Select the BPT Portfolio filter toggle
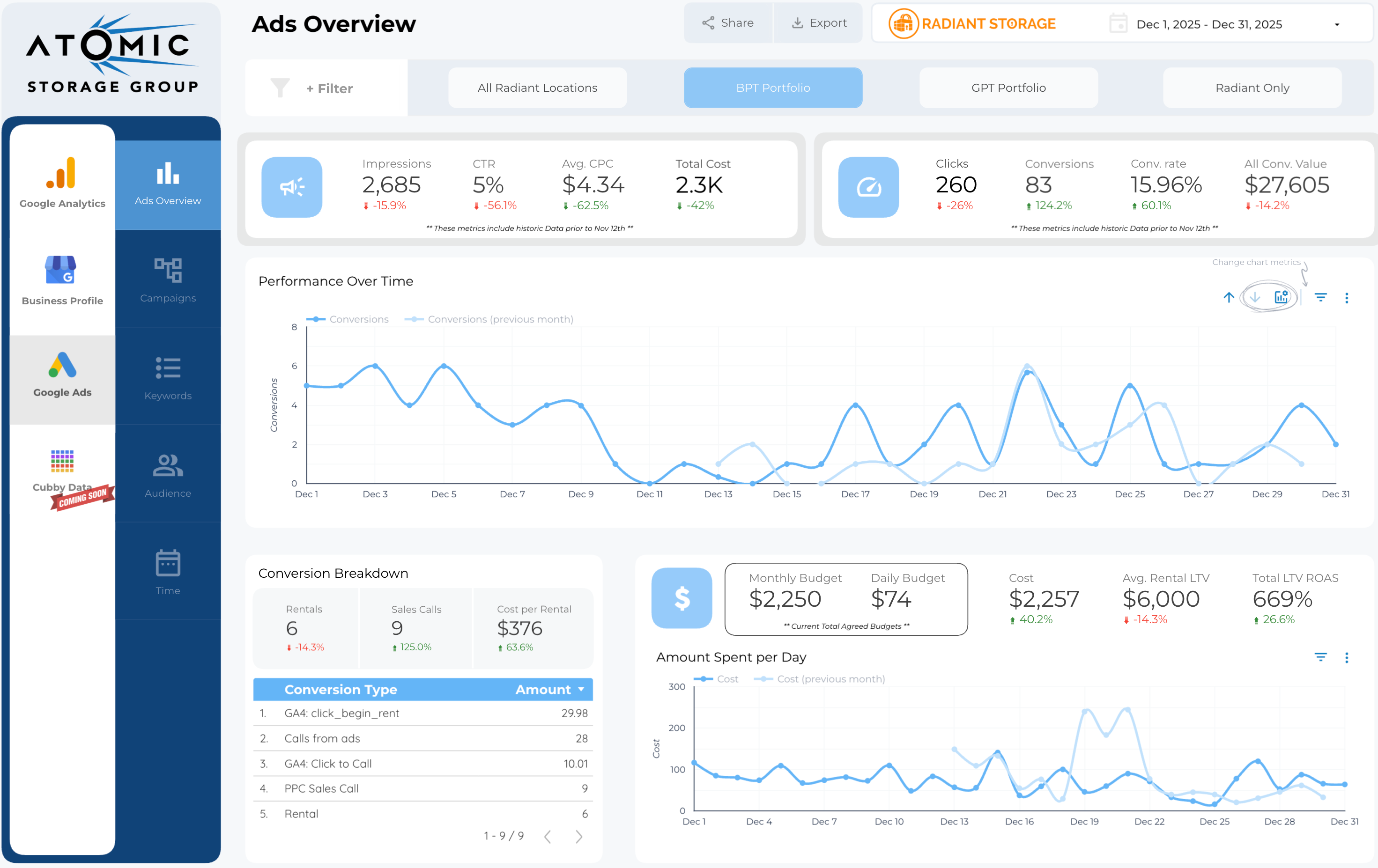1378x868 pixels. [x=772, y=88]
